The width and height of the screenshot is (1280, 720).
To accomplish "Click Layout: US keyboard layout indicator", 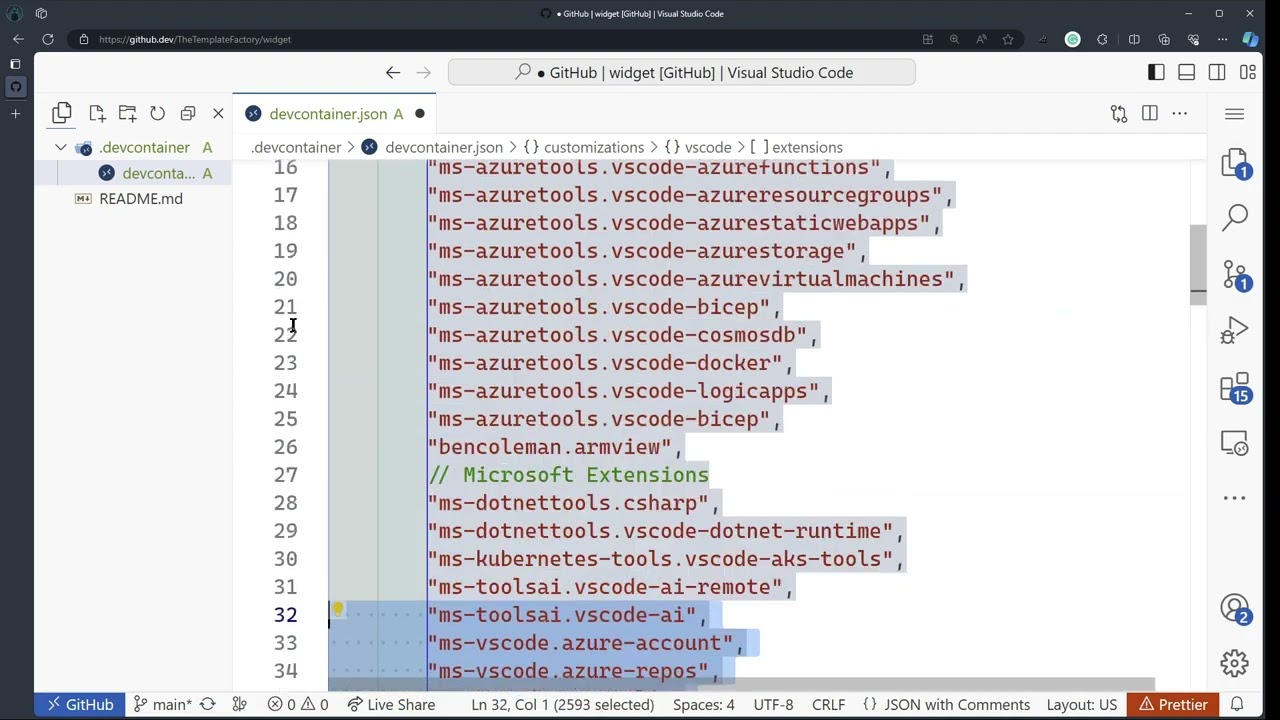I will click(1082, 704).
